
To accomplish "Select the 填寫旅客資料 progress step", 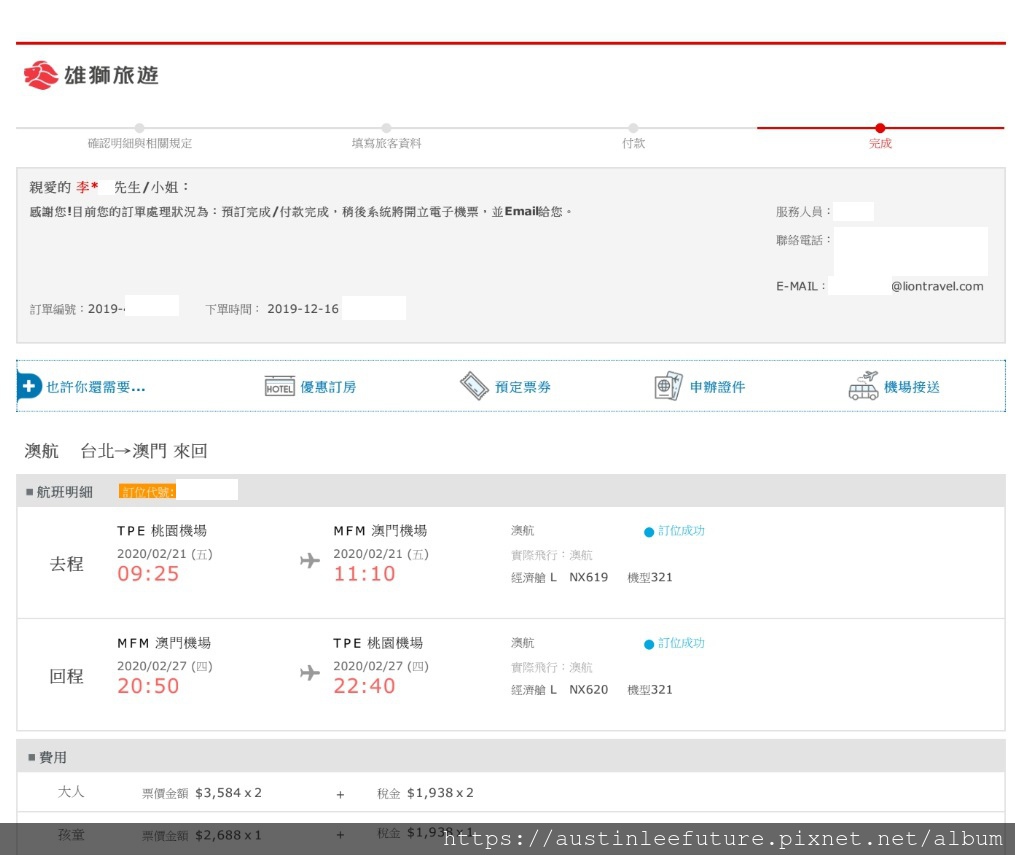I will click(386, 143).
